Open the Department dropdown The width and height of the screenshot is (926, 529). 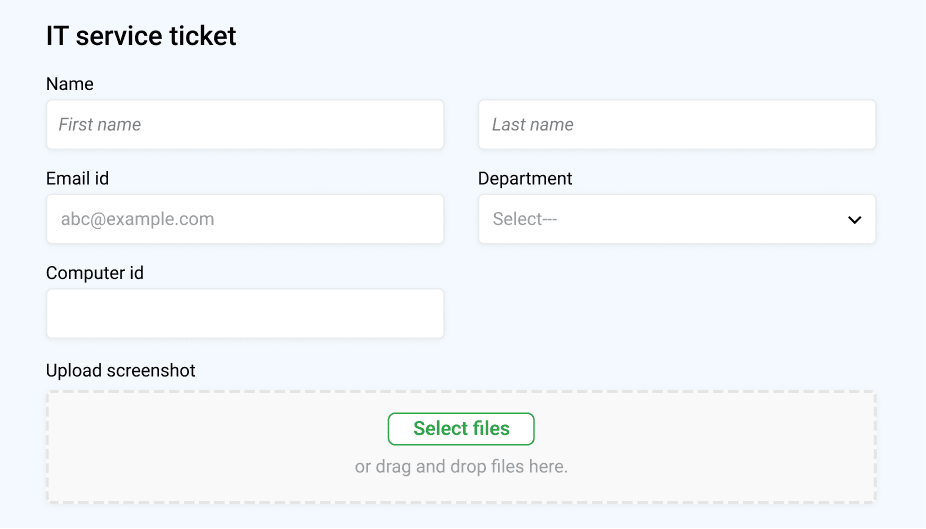coord(677,219)
